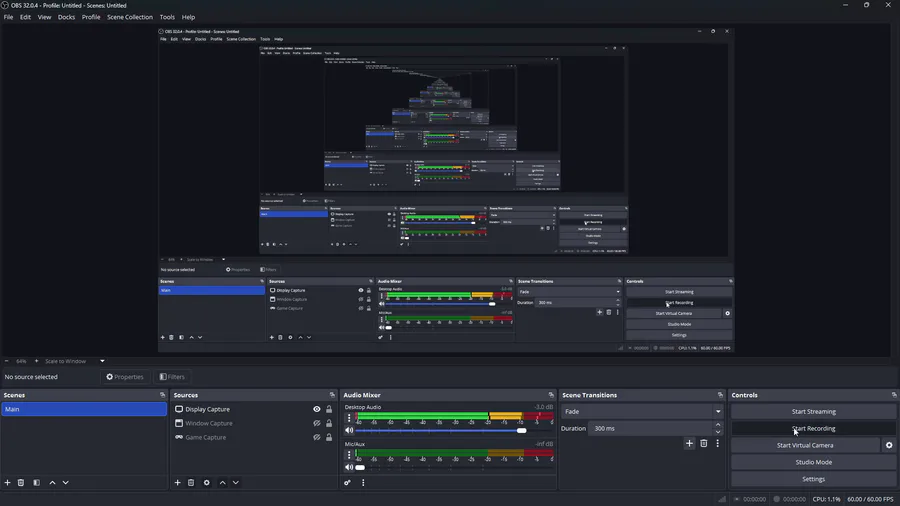
Task: Remove selected scene using Scenes trash icon
Action: [x=21, y=482]
